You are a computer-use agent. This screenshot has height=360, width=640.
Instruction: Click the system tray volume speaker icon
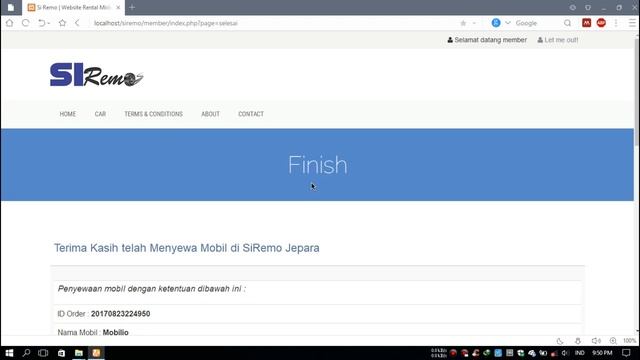(x=565, y=353)
